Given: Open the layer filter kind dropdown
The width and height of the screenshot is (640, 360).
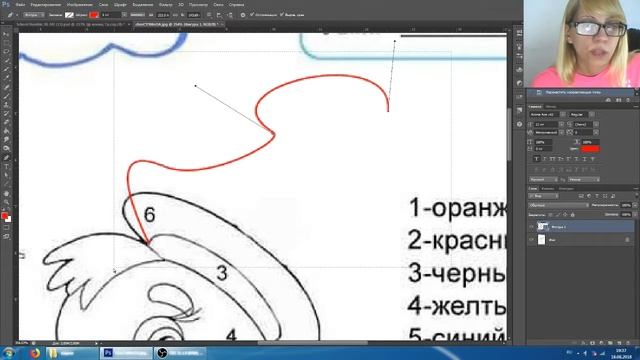Looking at the screenshot, I should (544, 196).
